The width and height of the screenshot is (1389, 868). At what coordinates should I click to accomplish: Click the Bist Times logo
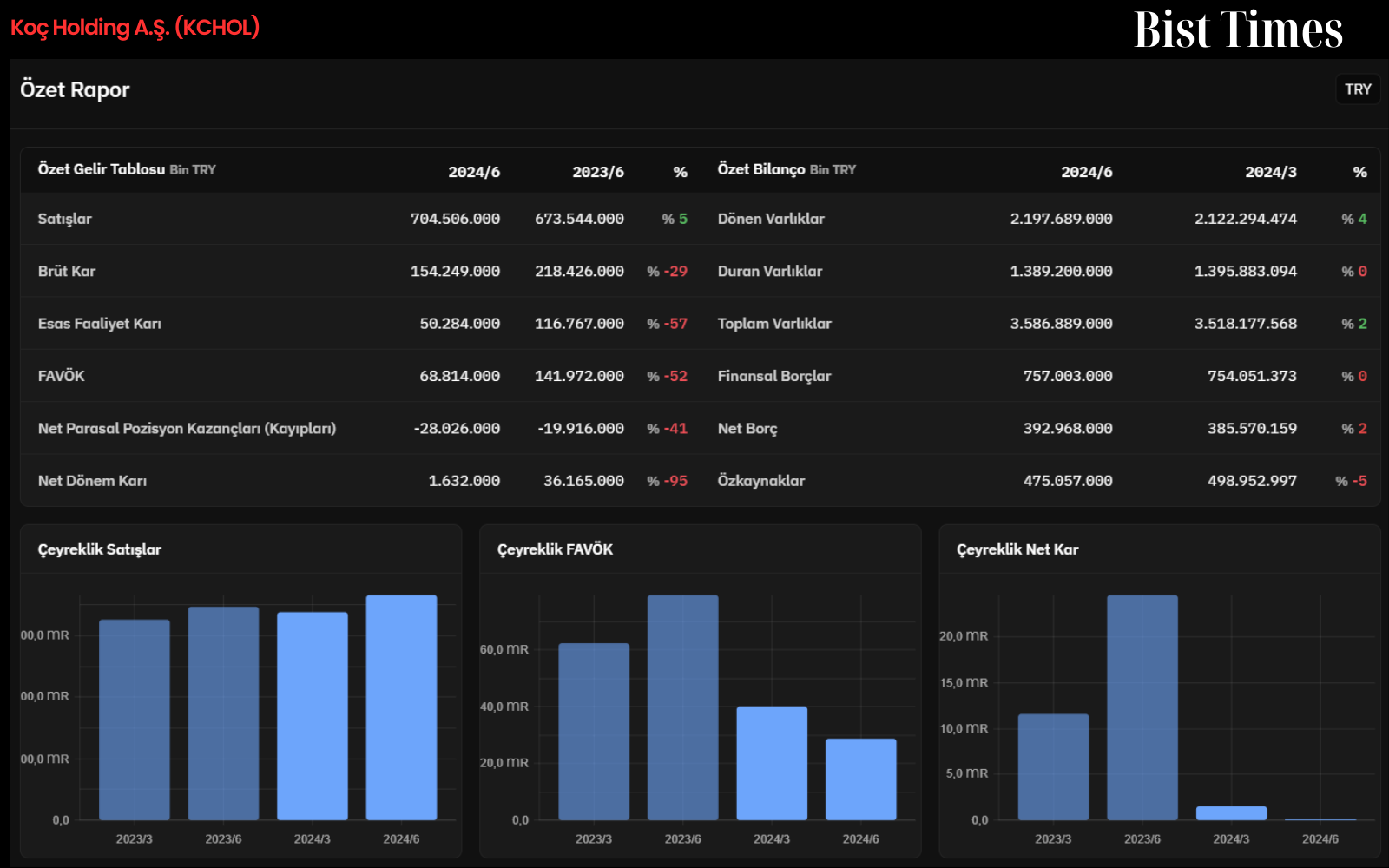tap(1238, 30)
